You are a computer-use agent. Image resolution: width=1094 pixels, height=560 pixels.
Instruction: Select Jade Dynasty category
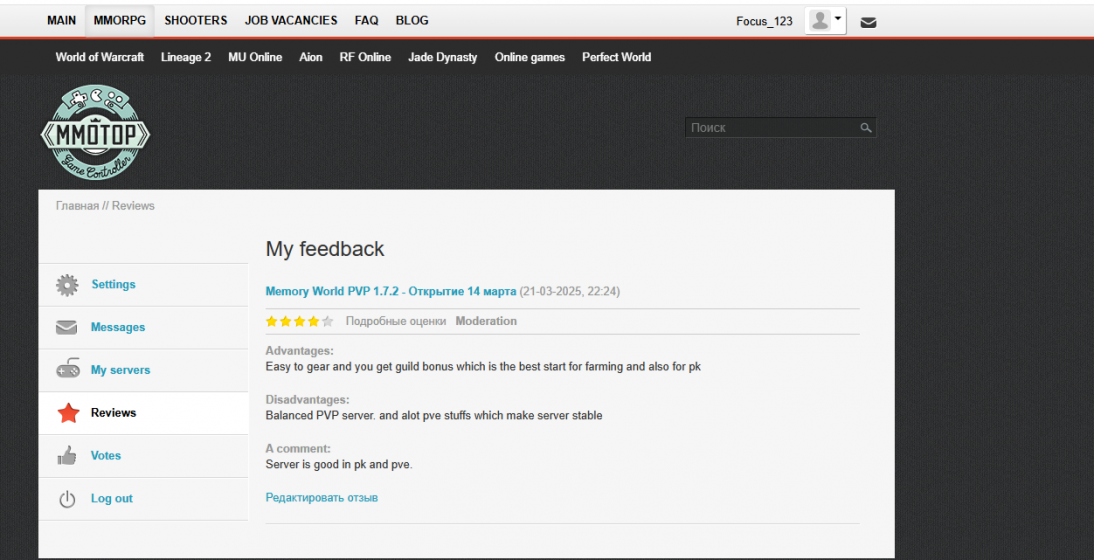point(443,57)
